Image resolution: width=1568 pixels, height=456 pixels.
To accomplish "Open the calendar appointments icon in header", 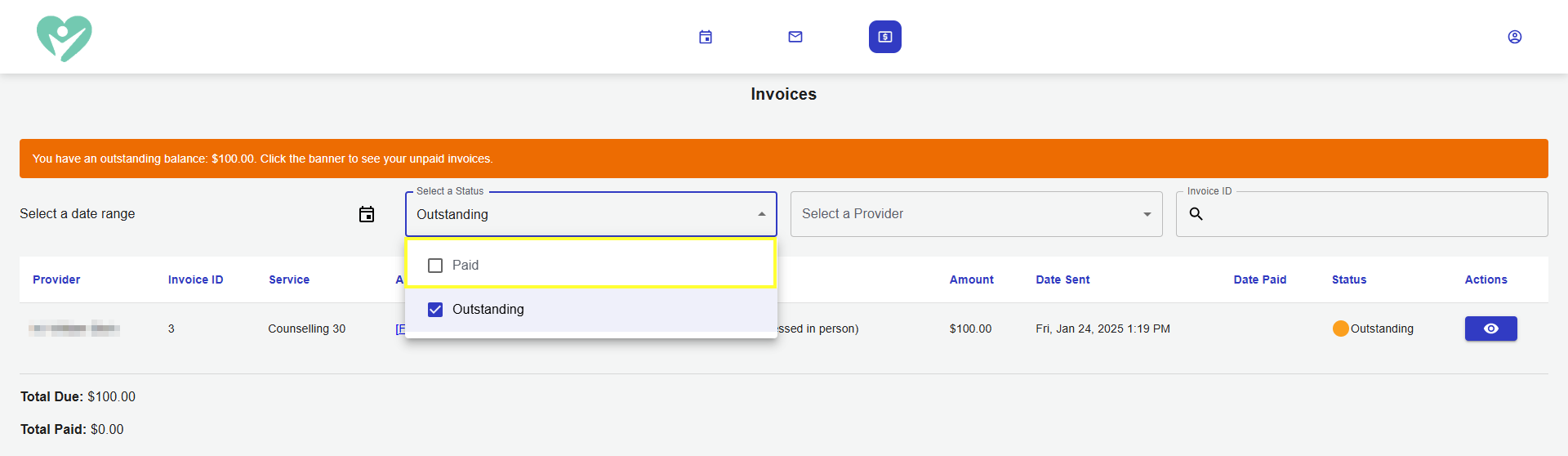I will [706, 37].
